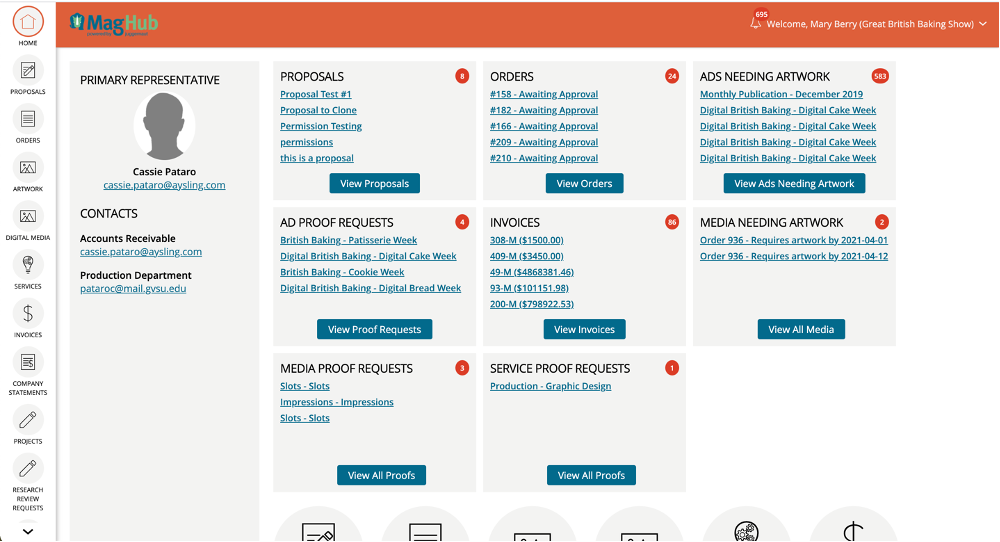Click the View Invoices button
Image resolution: width=1000 pixels, height=542 pixels.
(x=584, y=329)
